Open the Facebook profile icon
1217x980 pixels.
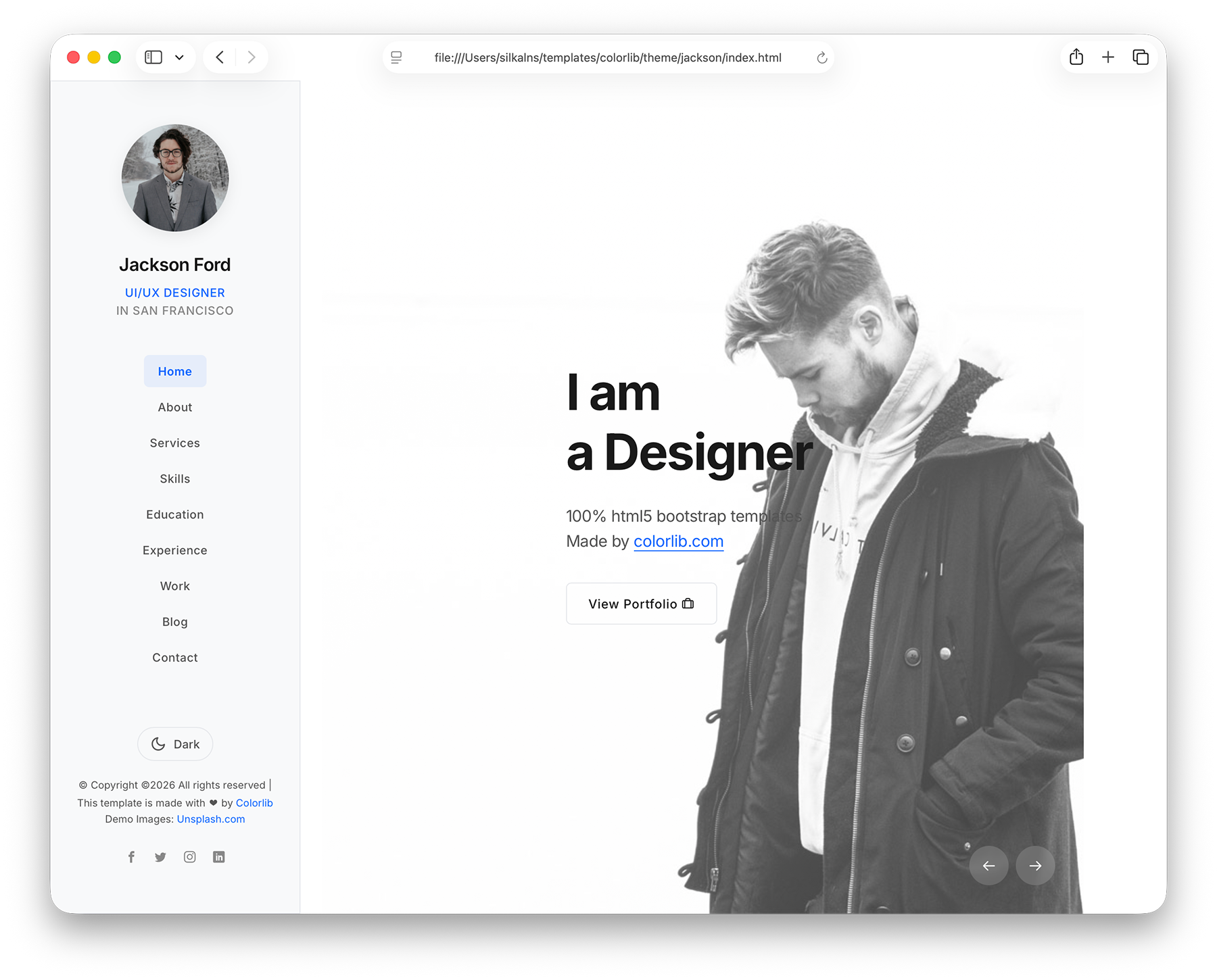click(131, 856)
